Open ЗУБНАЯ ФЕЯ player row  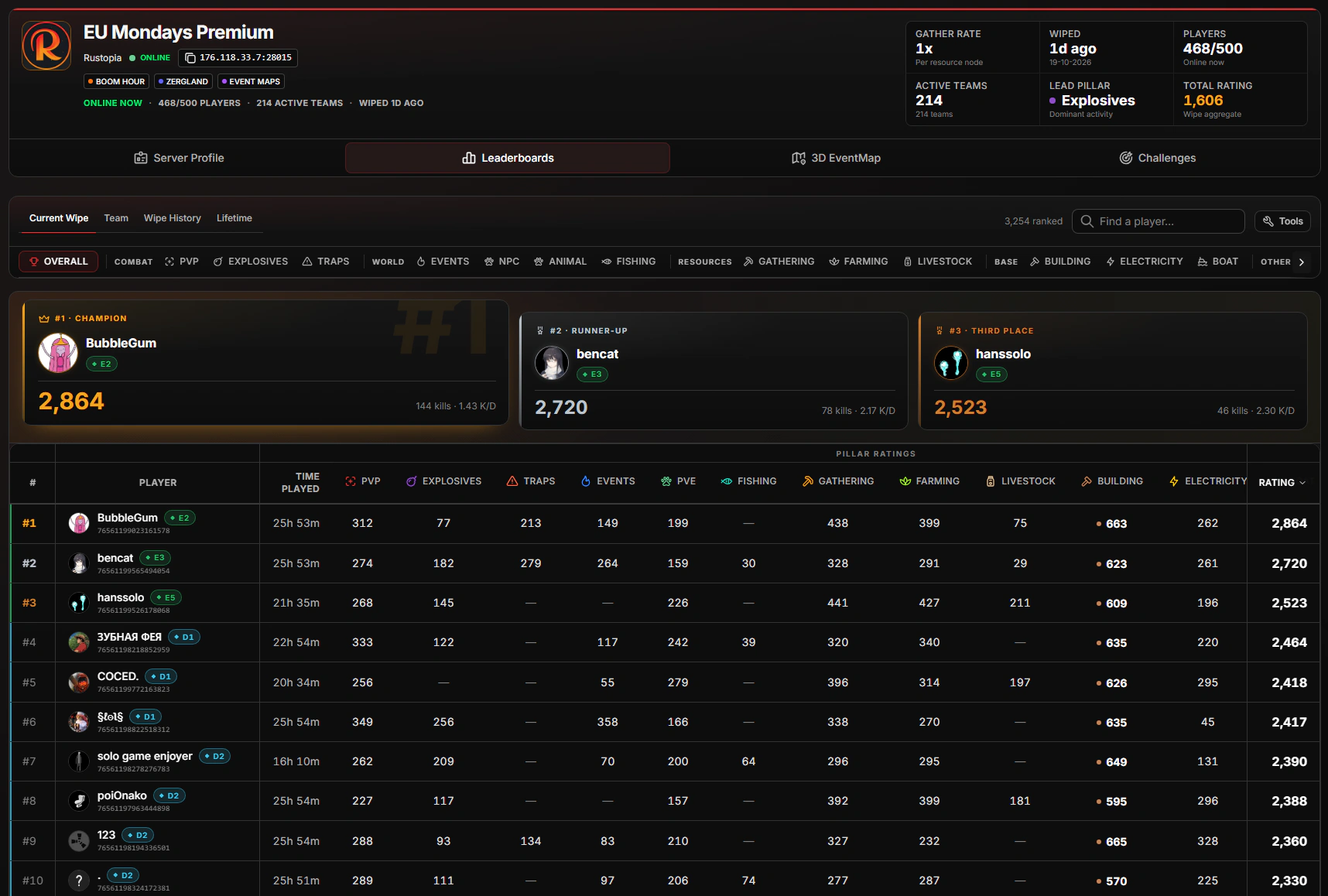point(666,642)
